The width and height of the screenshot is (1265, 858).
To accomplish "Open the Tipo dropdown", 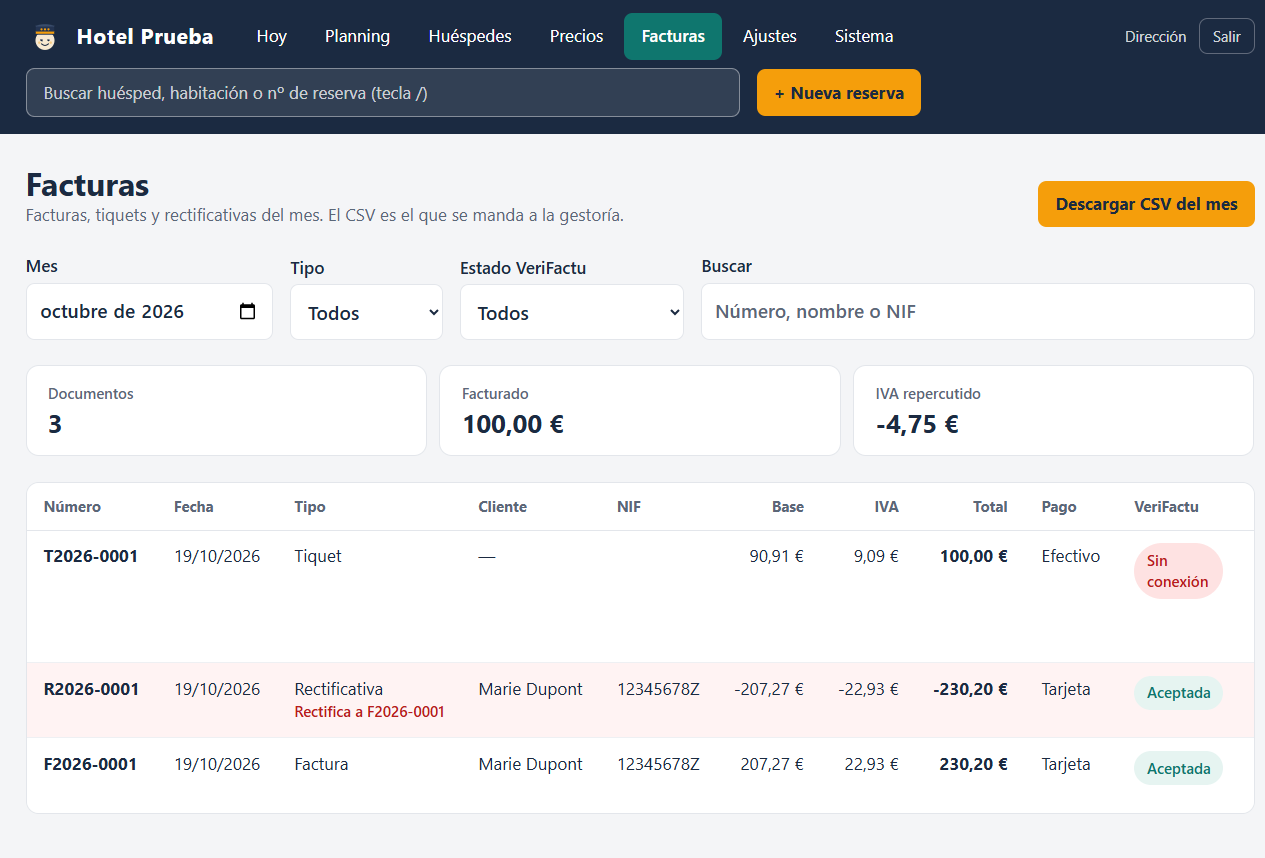I will 366,312.
